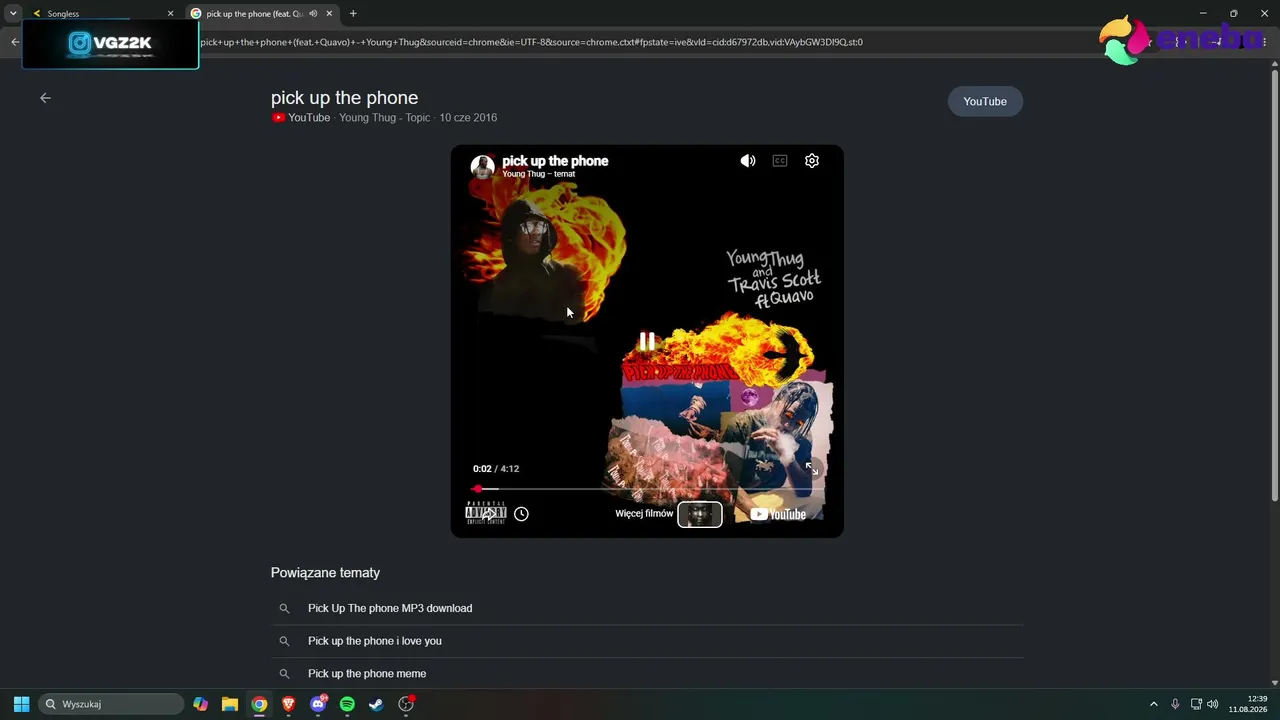1280x720 pixels.
Task: Expand the tab search dropdown
Action: [x=13, y=14]
